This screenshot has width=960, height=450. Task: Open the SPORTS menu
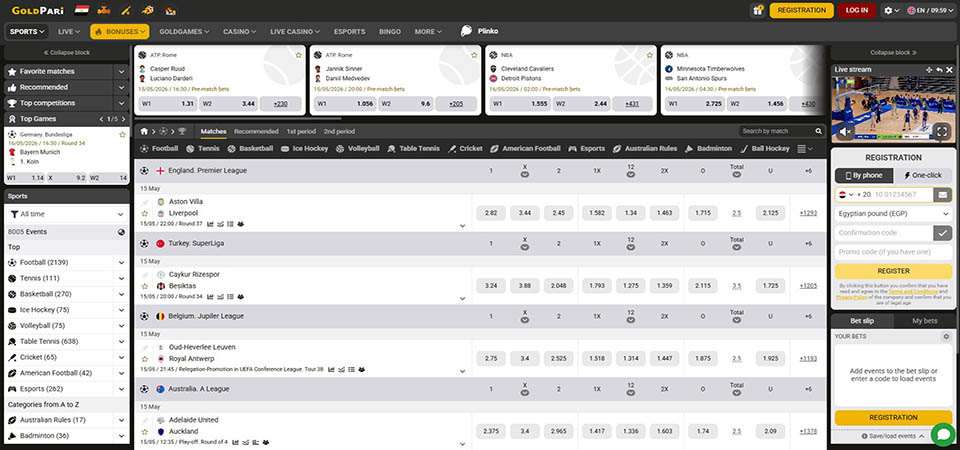click(27, 32)
